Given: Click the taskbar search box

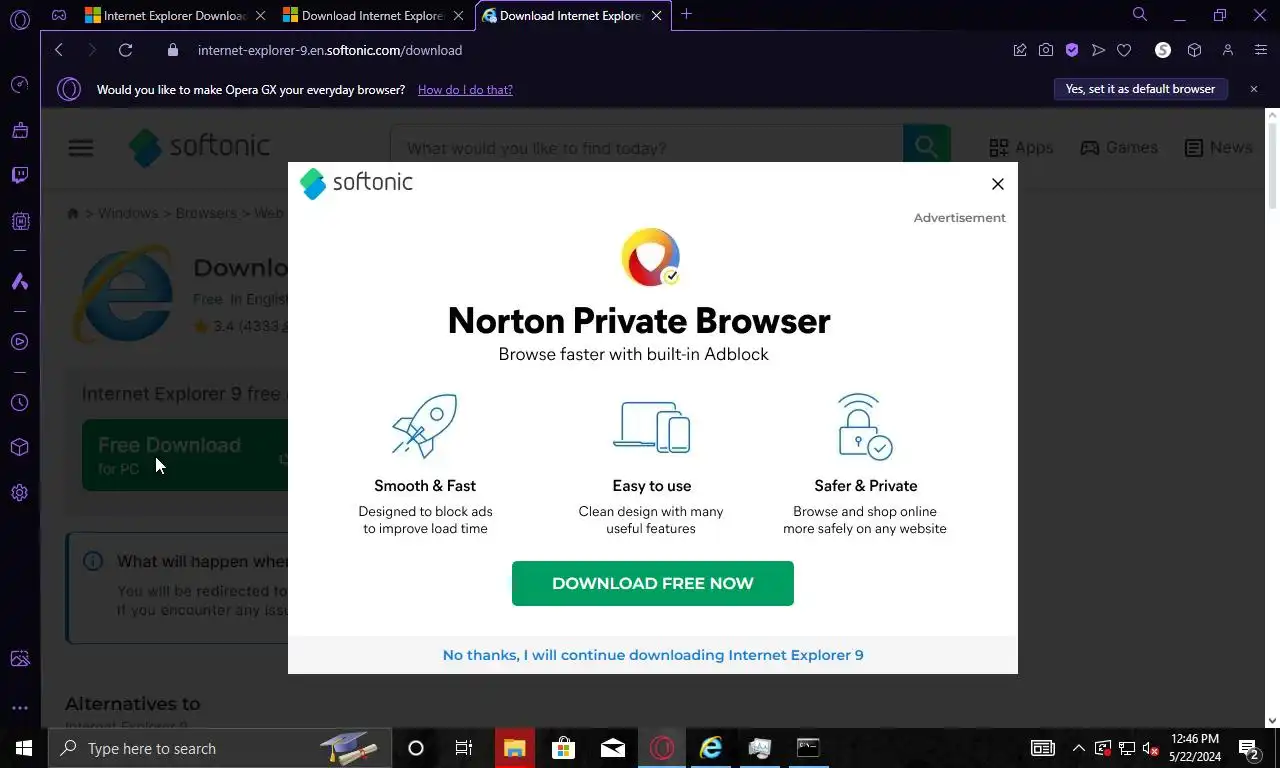Looking at the screenshot, I should tap(220, 748).
